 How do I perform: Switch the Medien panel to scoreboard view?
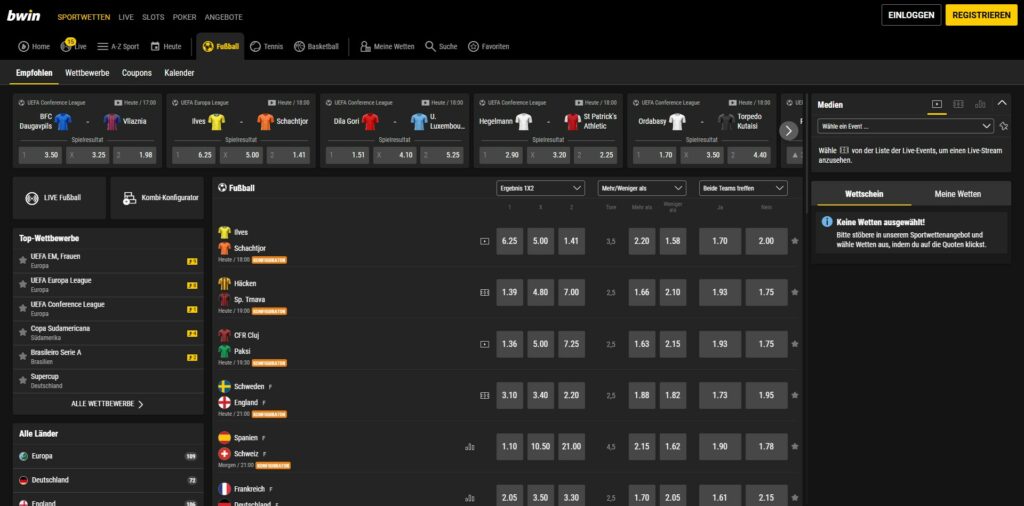coord(958,104)
